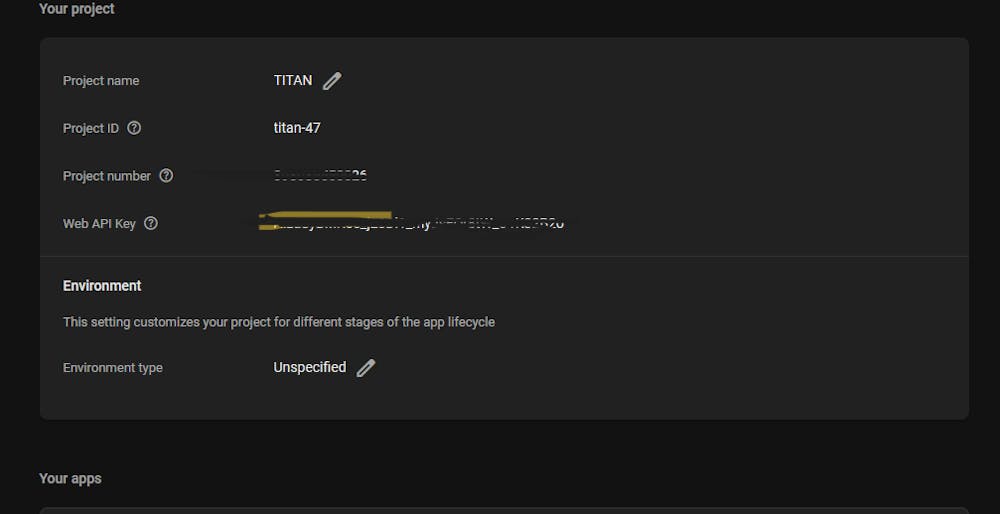This screenshot has height=514, width=1000.
Task: Click the Environment type label
Action: coord(112,368)
